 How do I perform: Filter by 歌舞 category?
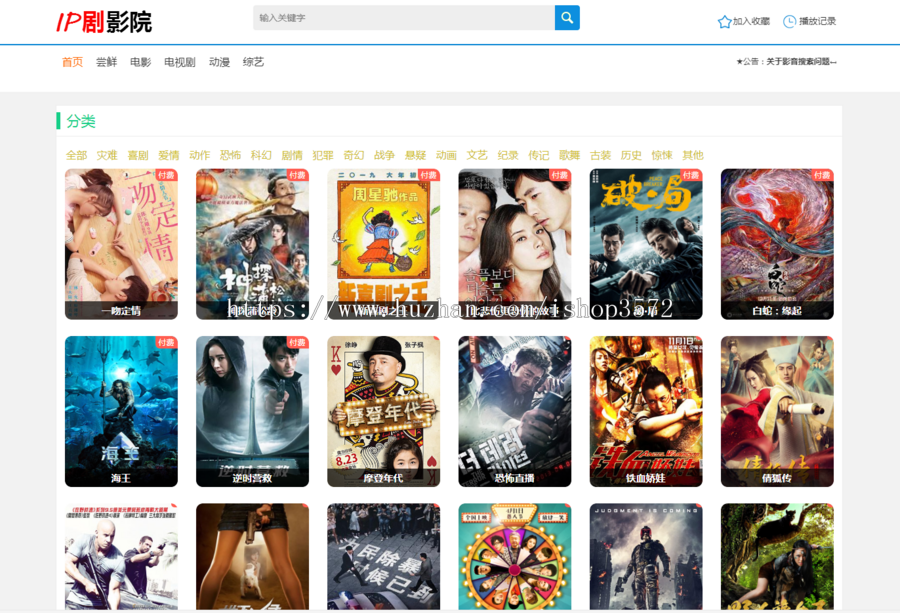(x=569, y=155)
